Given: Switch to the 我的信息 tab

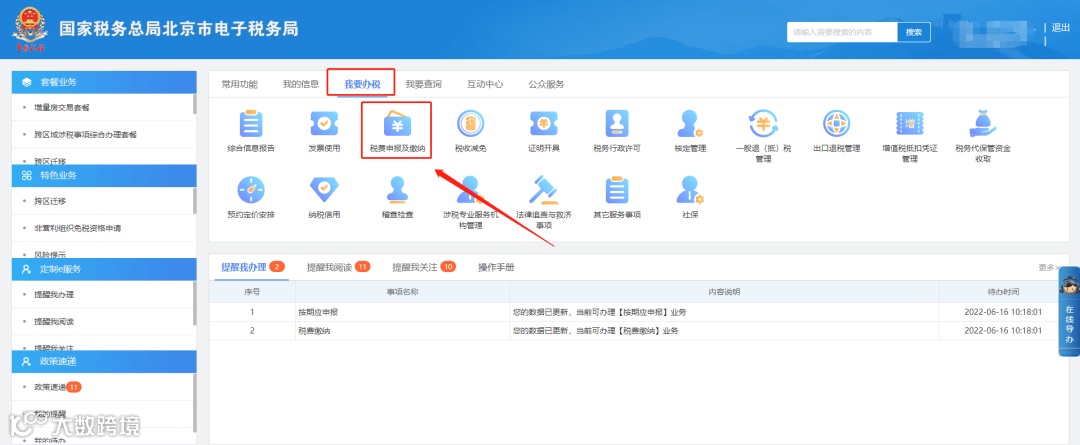Looking at the screenshot, I should tap(300, 84).
